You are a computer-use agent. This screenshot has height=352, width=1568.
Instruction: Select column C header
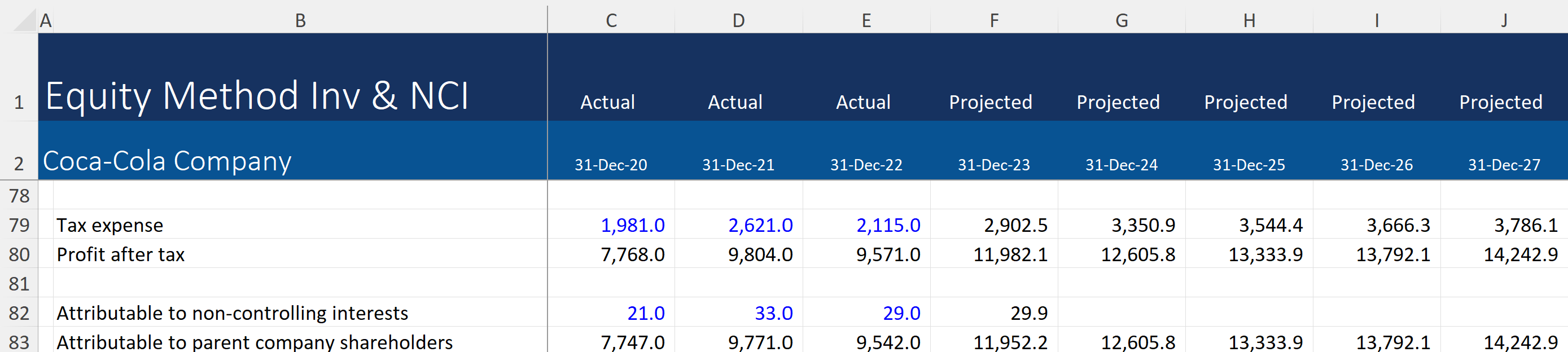pos(611,21)
